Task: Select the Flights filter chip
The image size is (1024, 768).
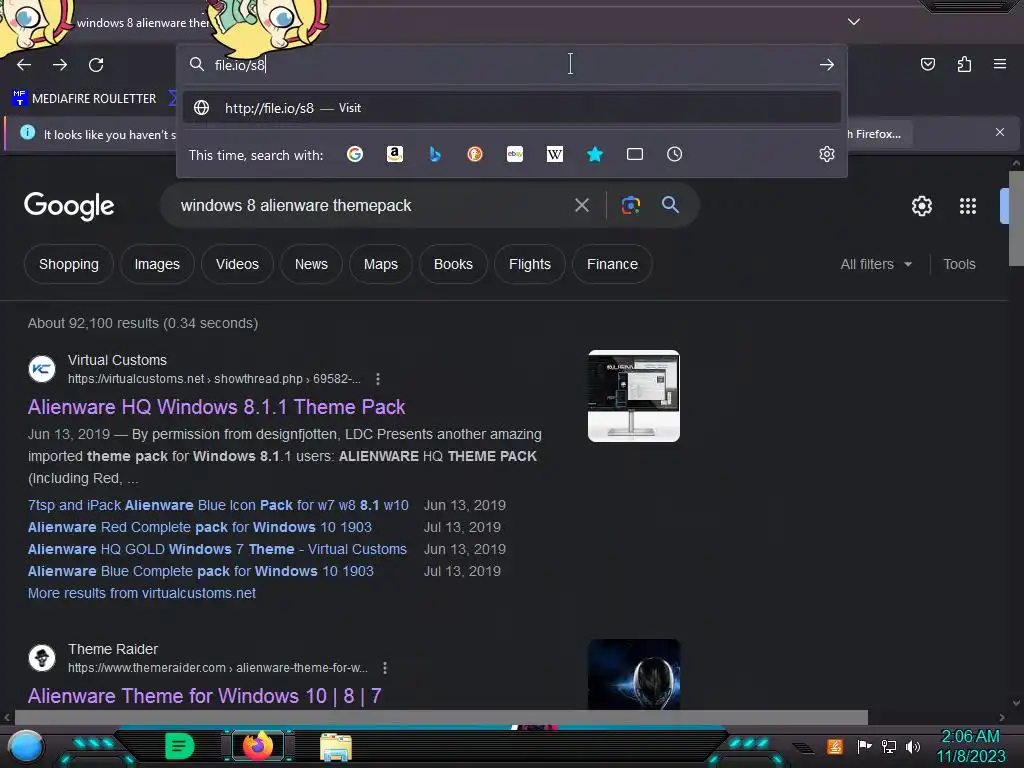Action: tap(530, 264)
